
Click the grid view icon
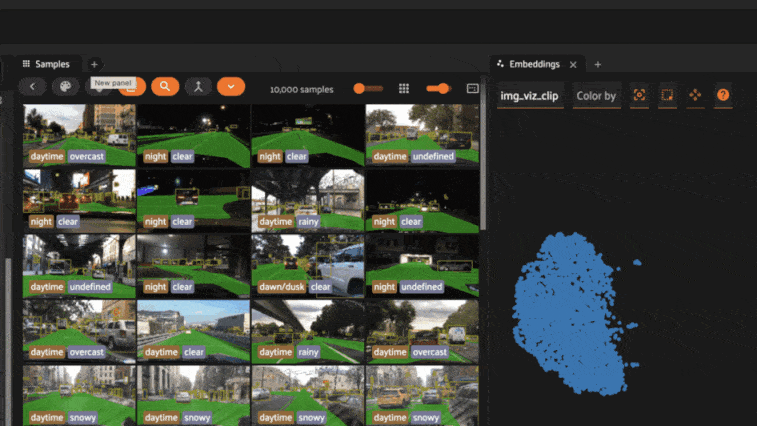(404, 88)
